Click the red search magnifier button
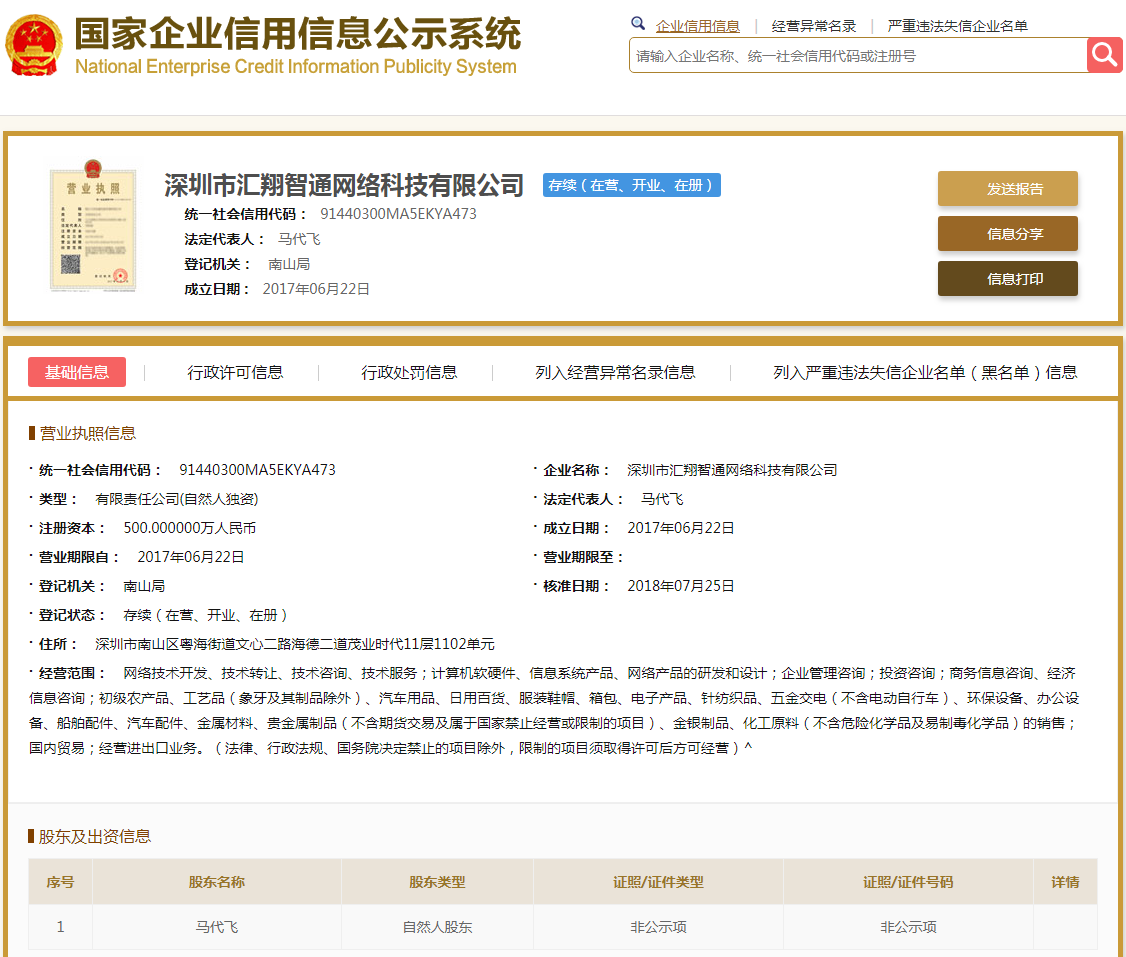The width and height of the screenshot is (1126, 957). pyautogui.click(x=1104, y=55)
